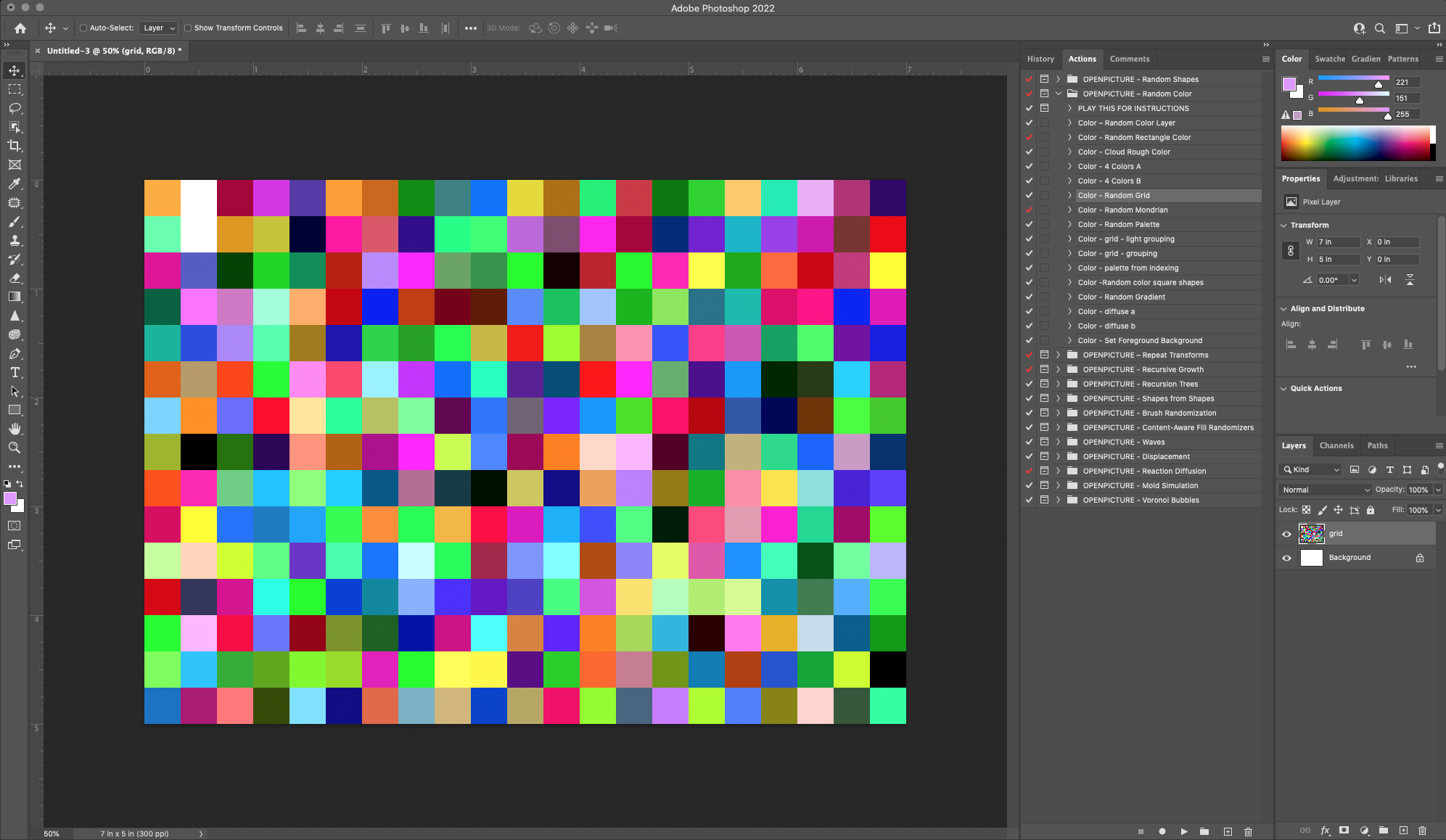Image resolution: width=1446 pixels, height=840 pixels.
Task: Expand the Color - Random Mondrian action
Action: pos(1069,210)
